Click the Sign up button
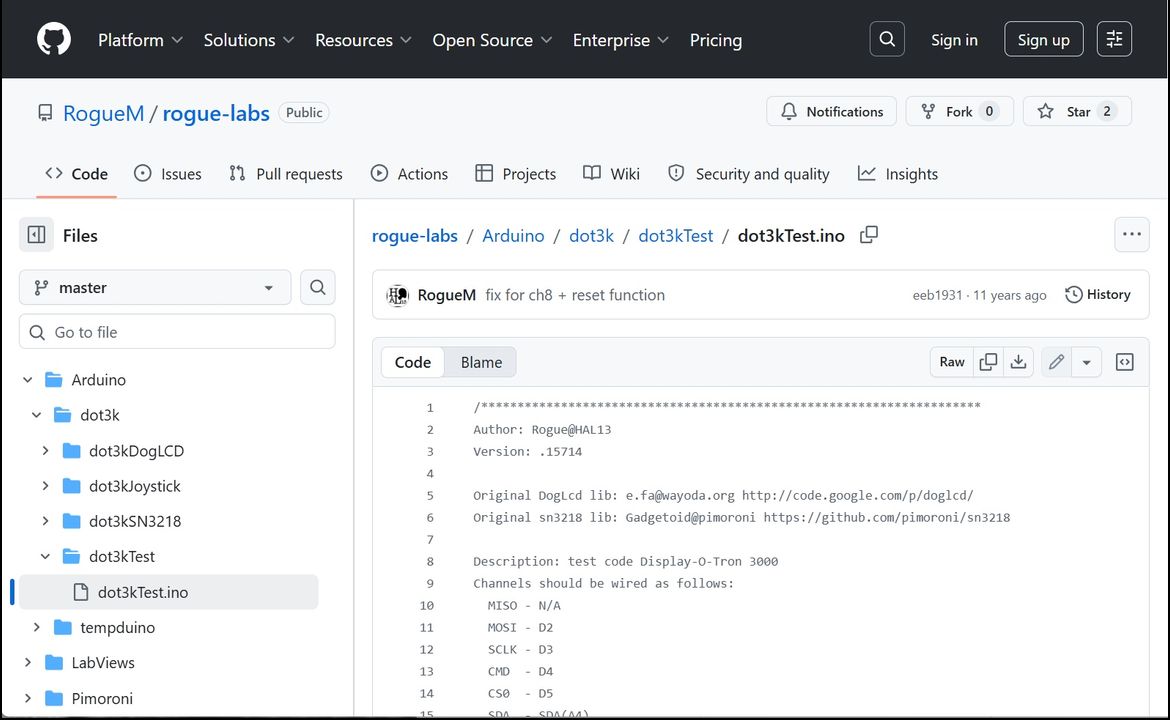 coord(1043,39)
